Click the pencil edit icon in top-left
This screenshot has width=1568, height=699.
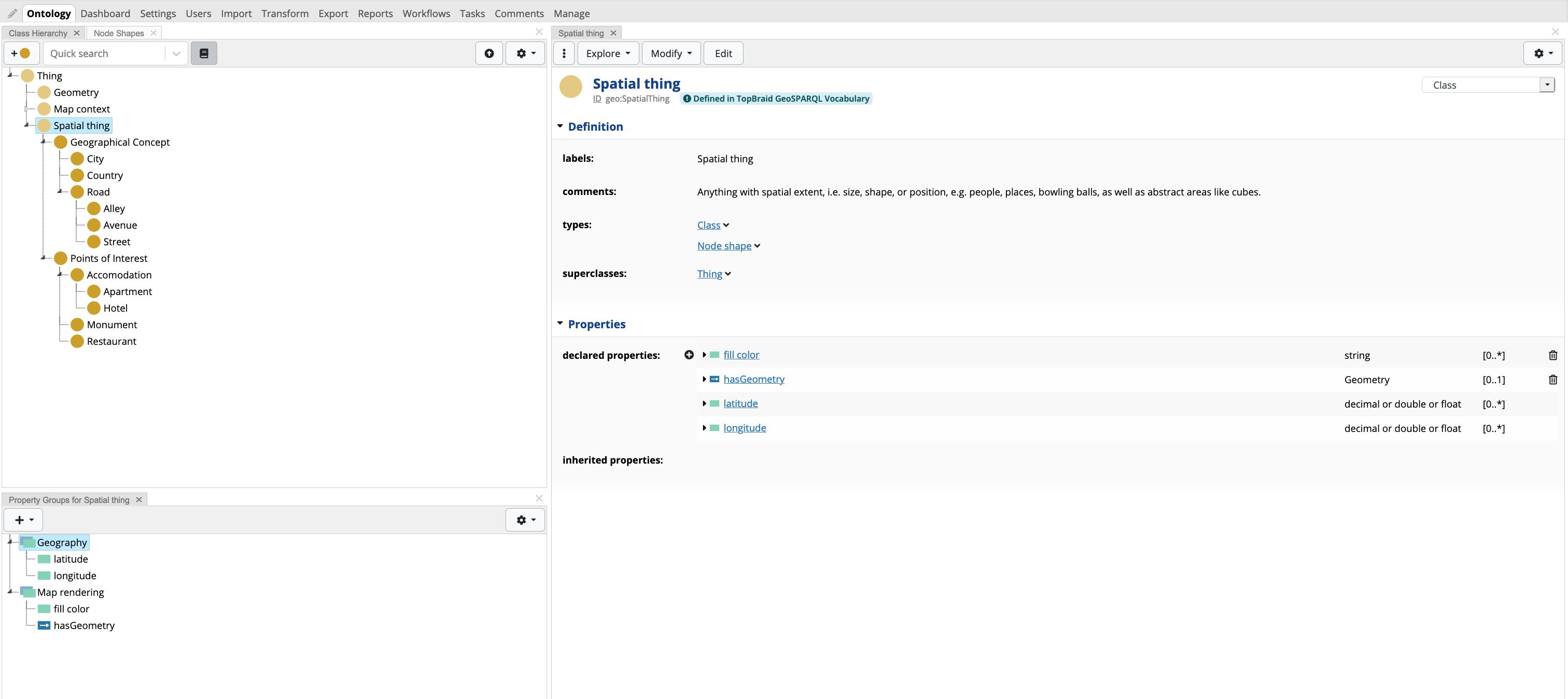[12, 13]
